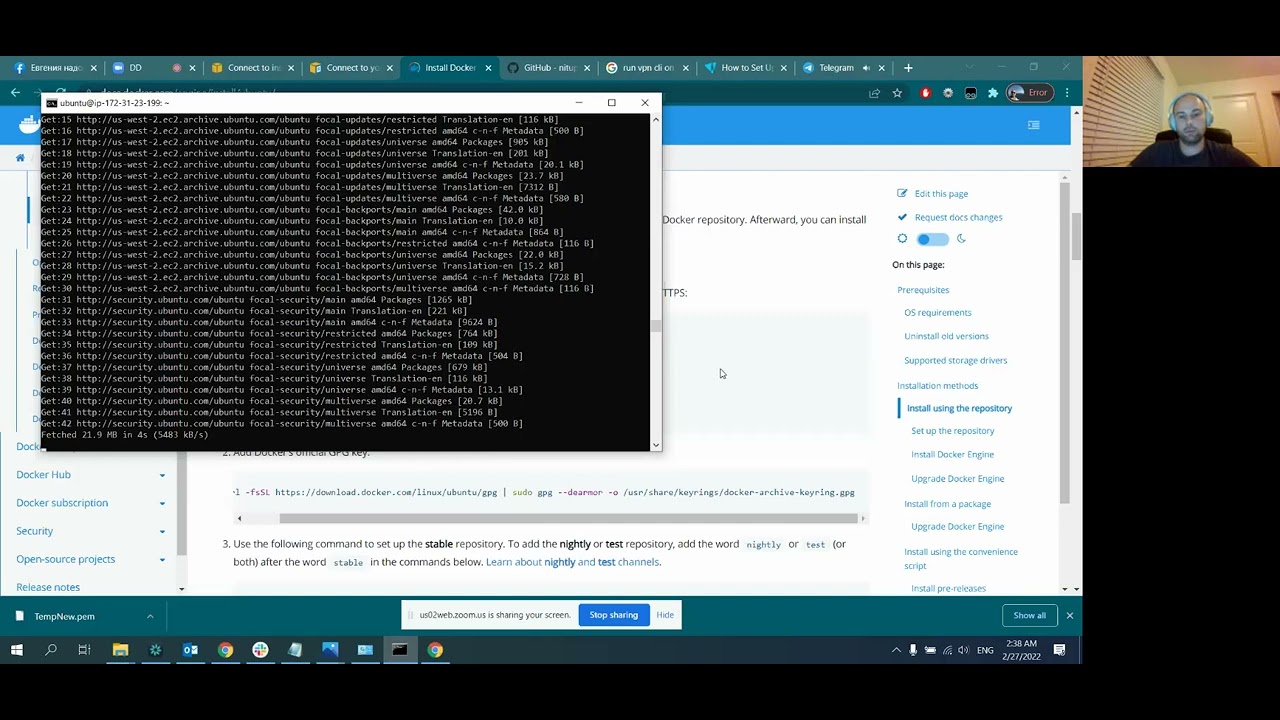The width and height of the screenshot is (1280, 720).
Task: Open the Windows Start menu
Action: [x=17, y=650]
